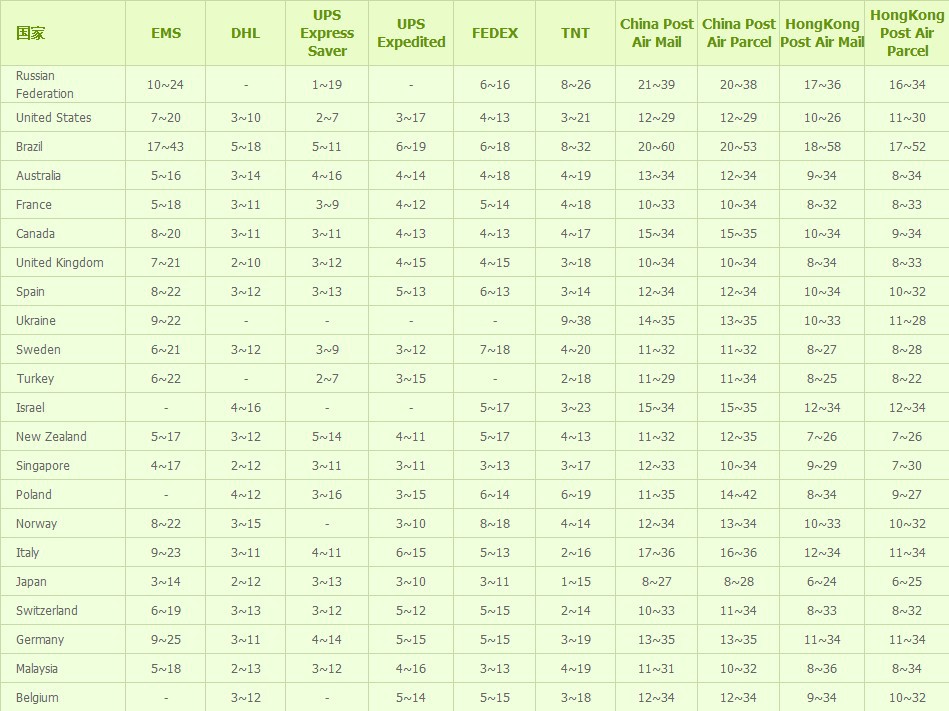This screenshot has height=711, width=949.
Task: Click the Singapore row label
Action: click(x=42, y=466)
